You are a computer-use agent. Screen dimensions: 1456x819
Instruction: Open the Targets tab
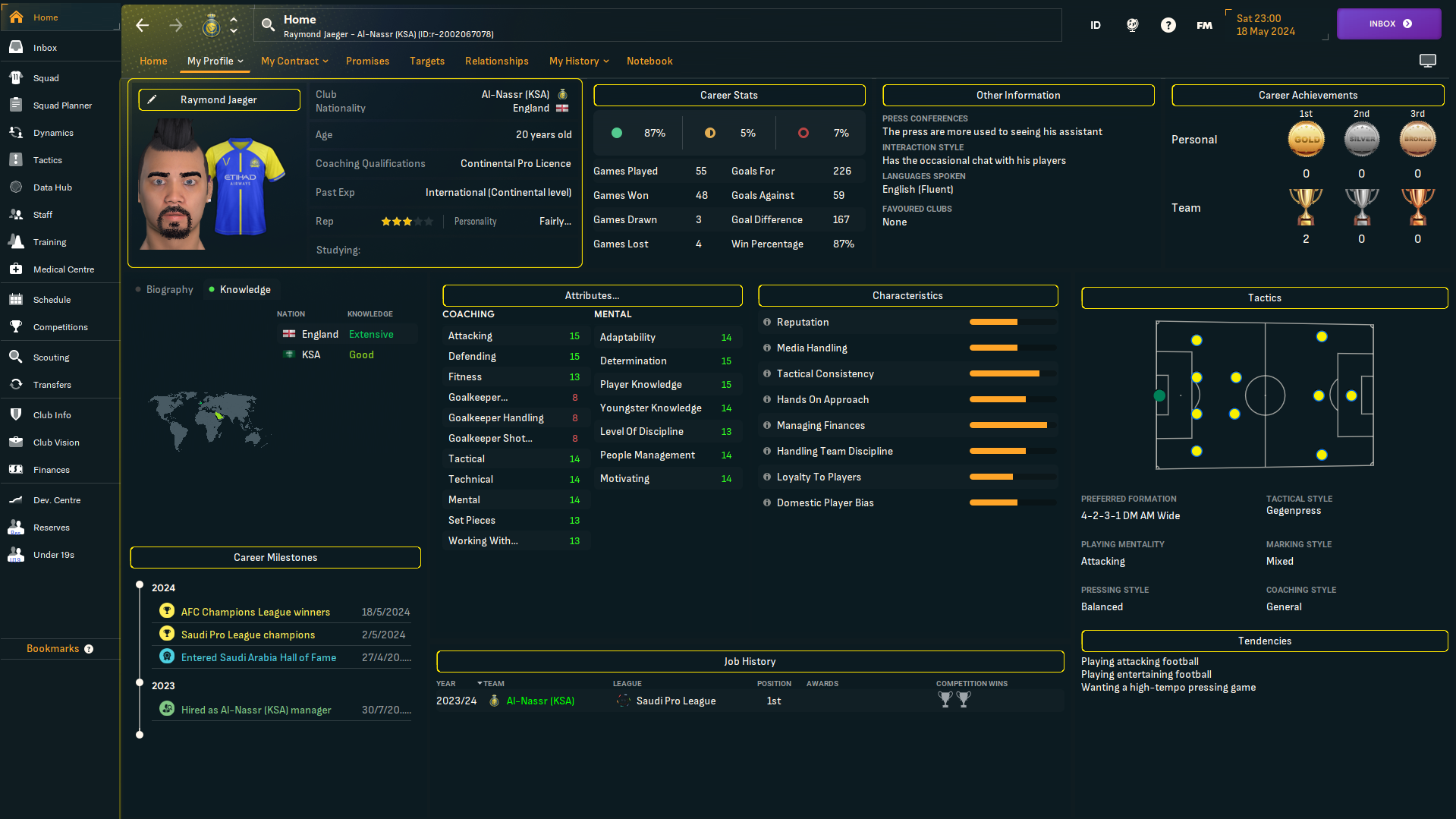tap(427, 61)
